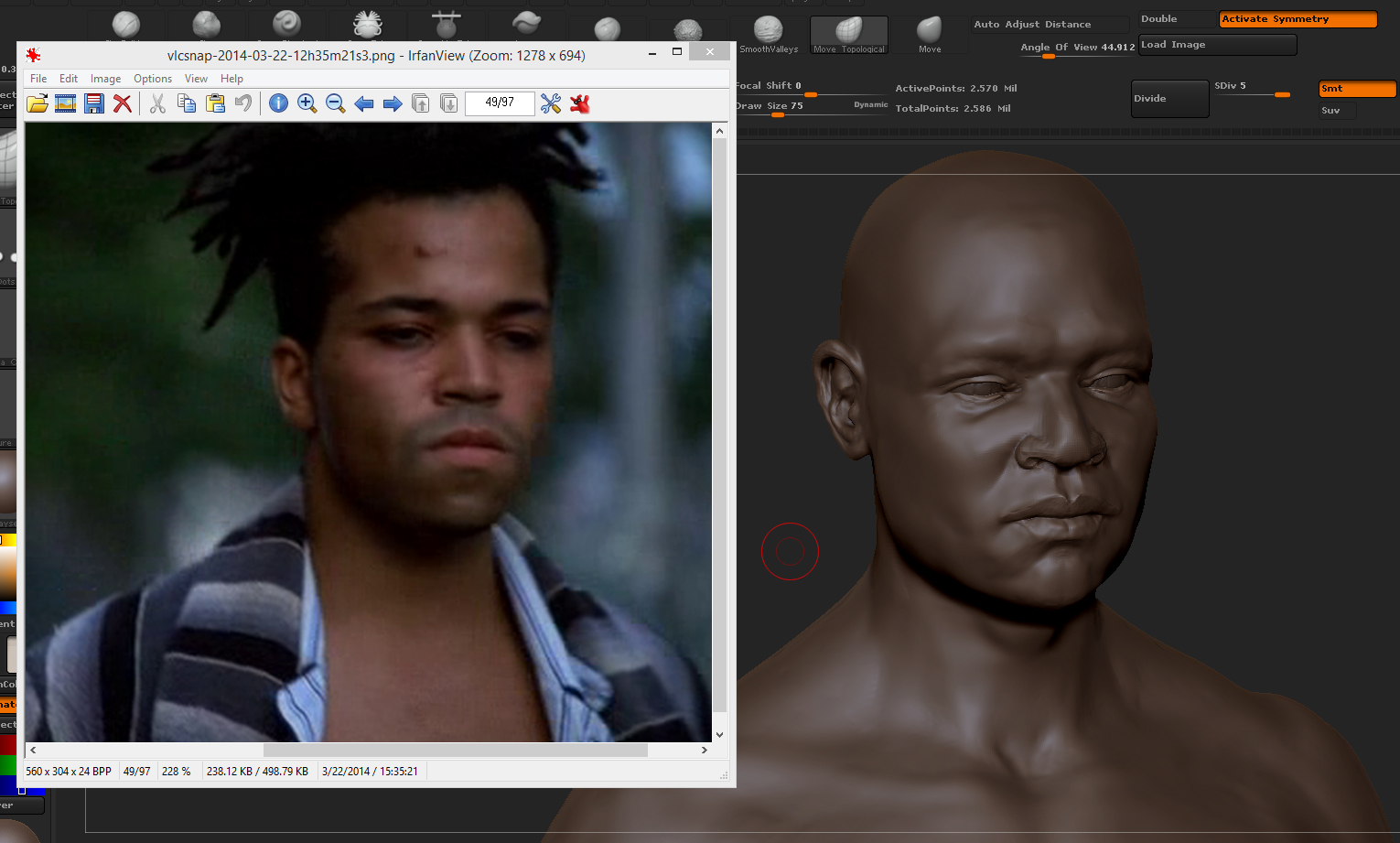Copy image using the copy icon
The image size is (1400, 843).
187,103
